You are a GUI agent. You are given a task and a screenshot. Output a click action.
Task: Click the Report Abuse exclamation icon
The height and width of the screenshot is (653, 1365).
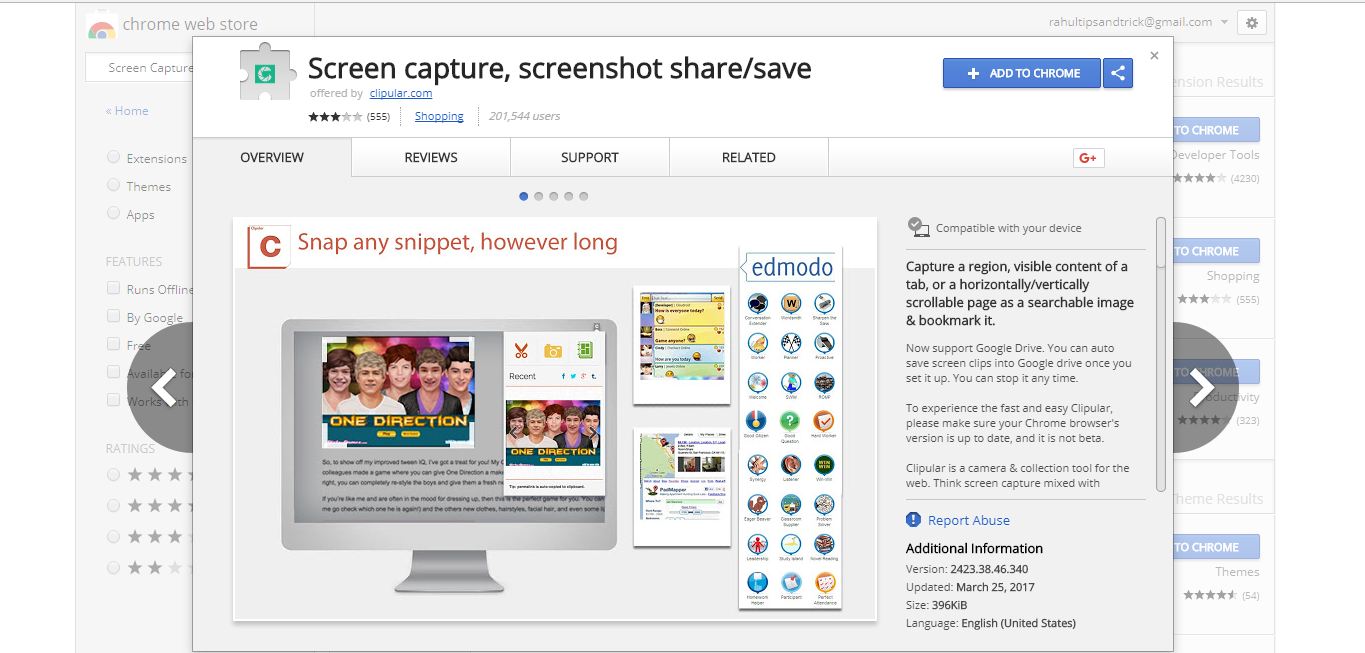(913, 520)
